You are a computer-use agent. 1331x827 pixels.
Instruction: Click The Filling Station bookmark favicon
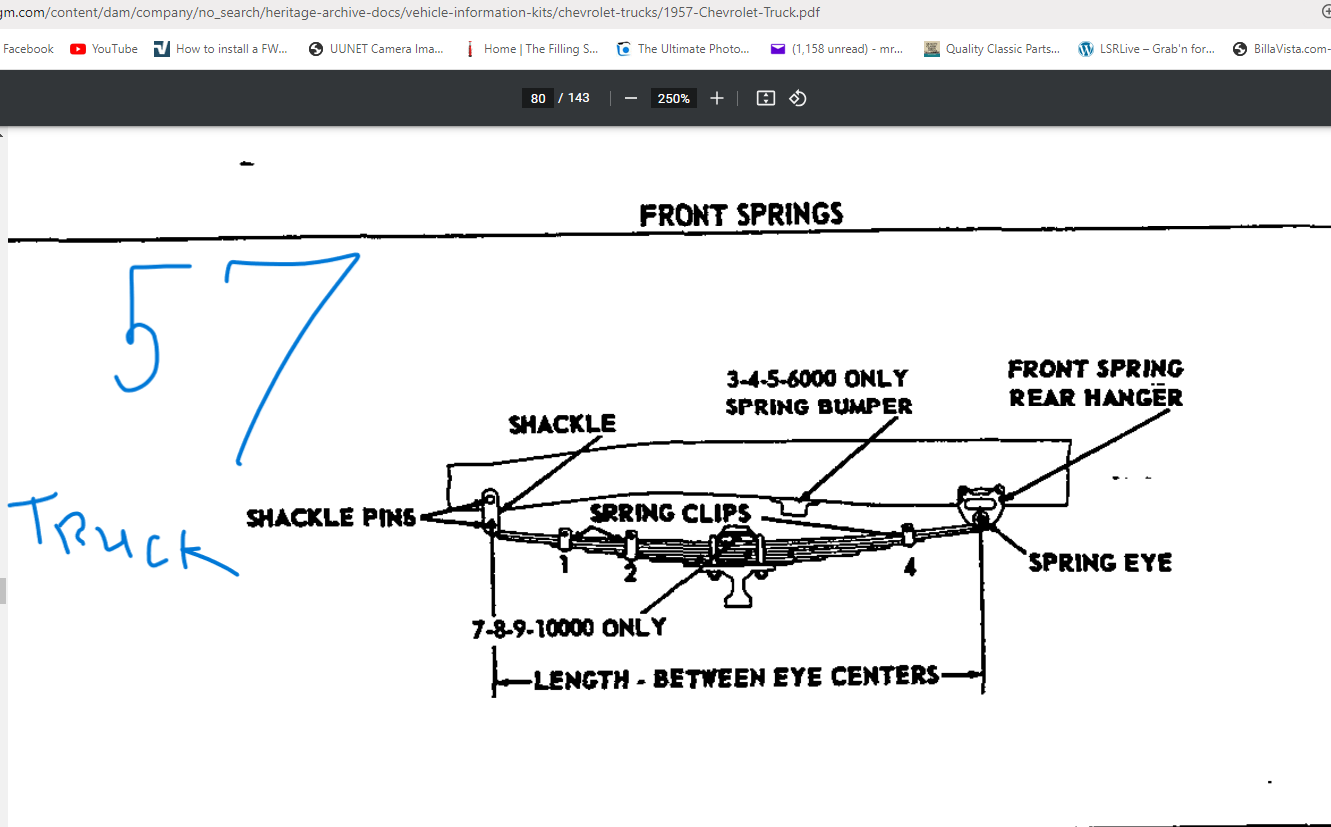[x=470, y=49]
